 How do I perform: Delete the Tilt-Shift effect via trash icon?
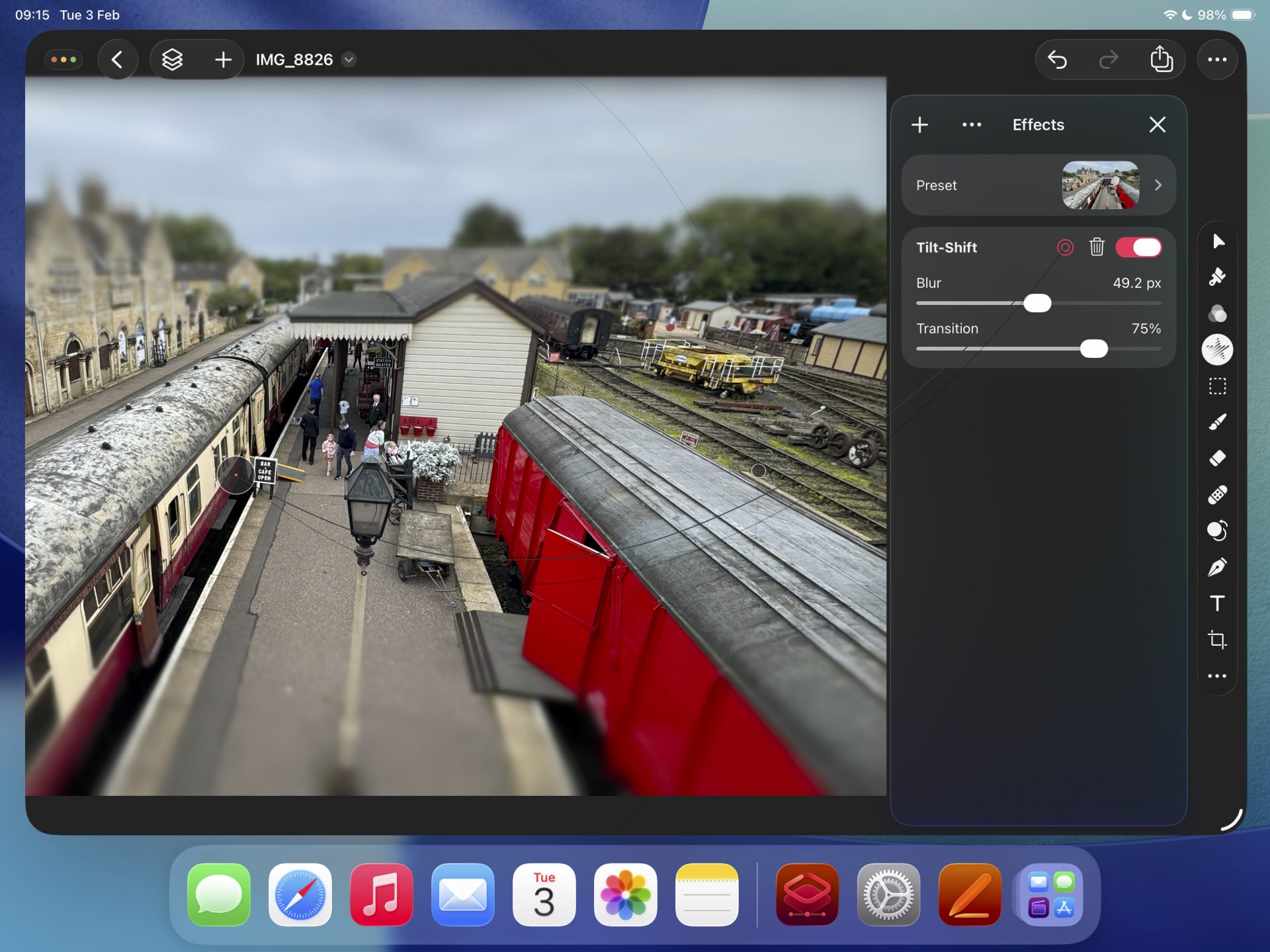1096,247
